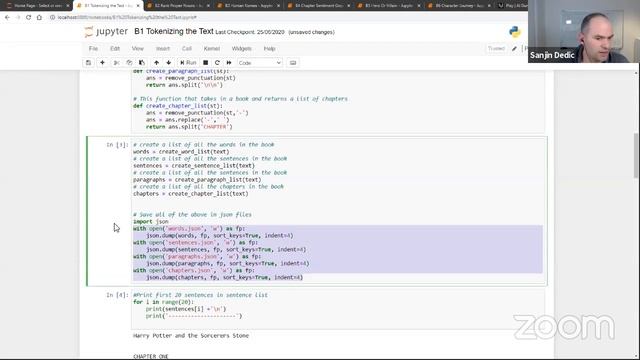Interrupt the kernel stop icon
The height and width of the screenshot is (360, 640).
point(206,63)
